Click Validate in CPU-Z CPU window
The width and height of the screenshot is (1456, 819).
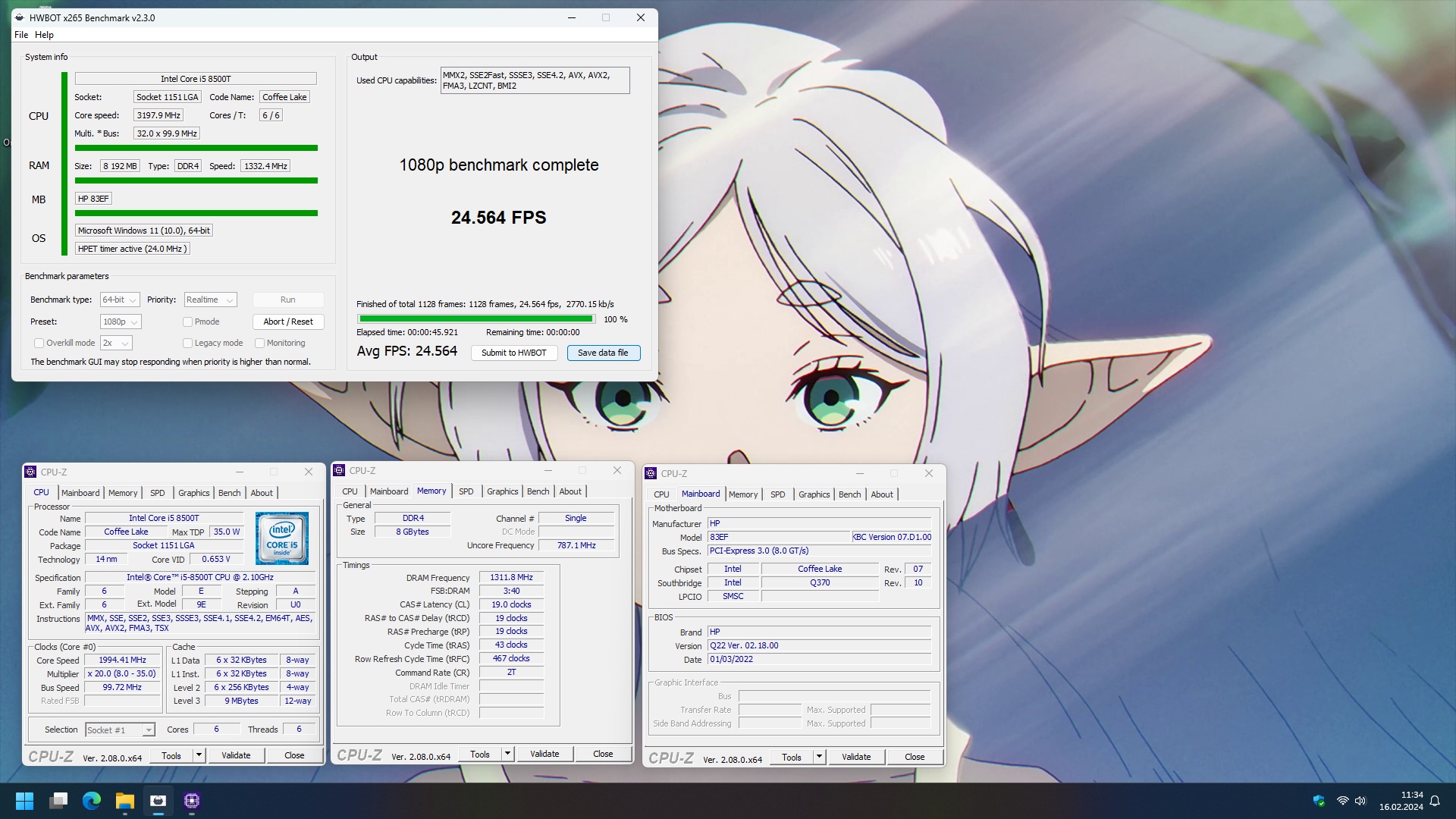tap(236, 755)
